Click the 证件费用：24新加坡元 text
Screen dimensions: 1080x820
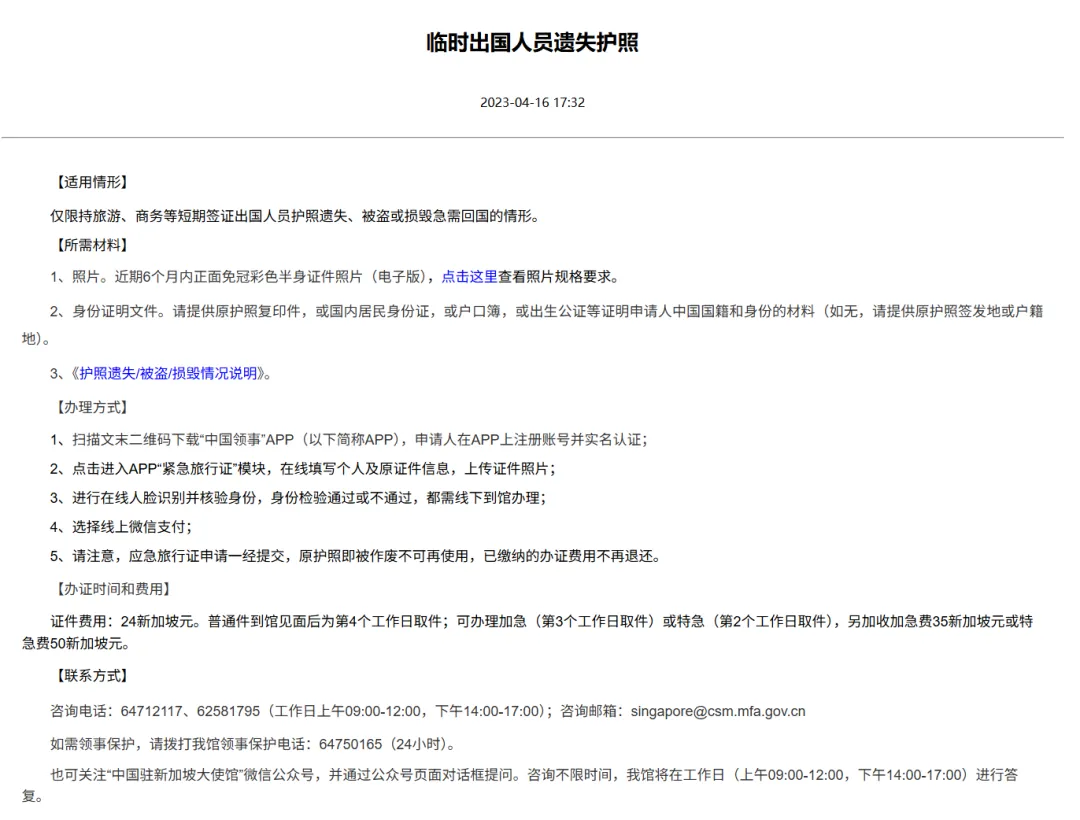click(x=528, y=632)
